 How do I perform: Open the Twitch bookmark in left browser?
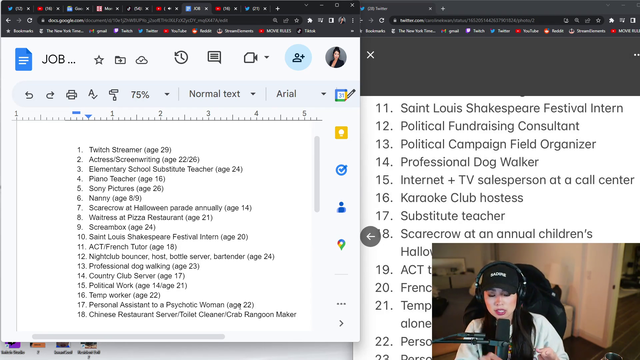pos(123,31)
